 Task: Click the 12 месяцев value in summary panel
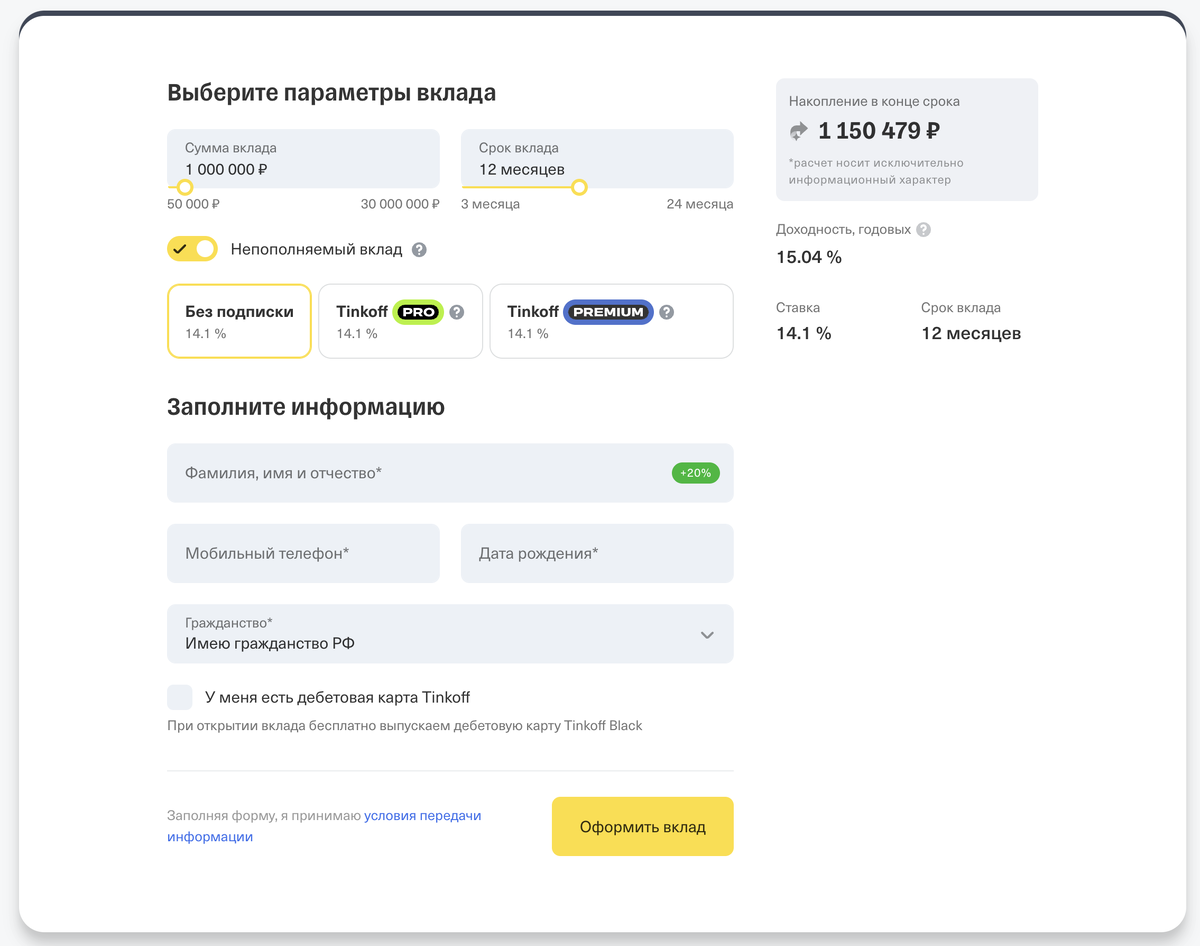(x=971, y=333)
